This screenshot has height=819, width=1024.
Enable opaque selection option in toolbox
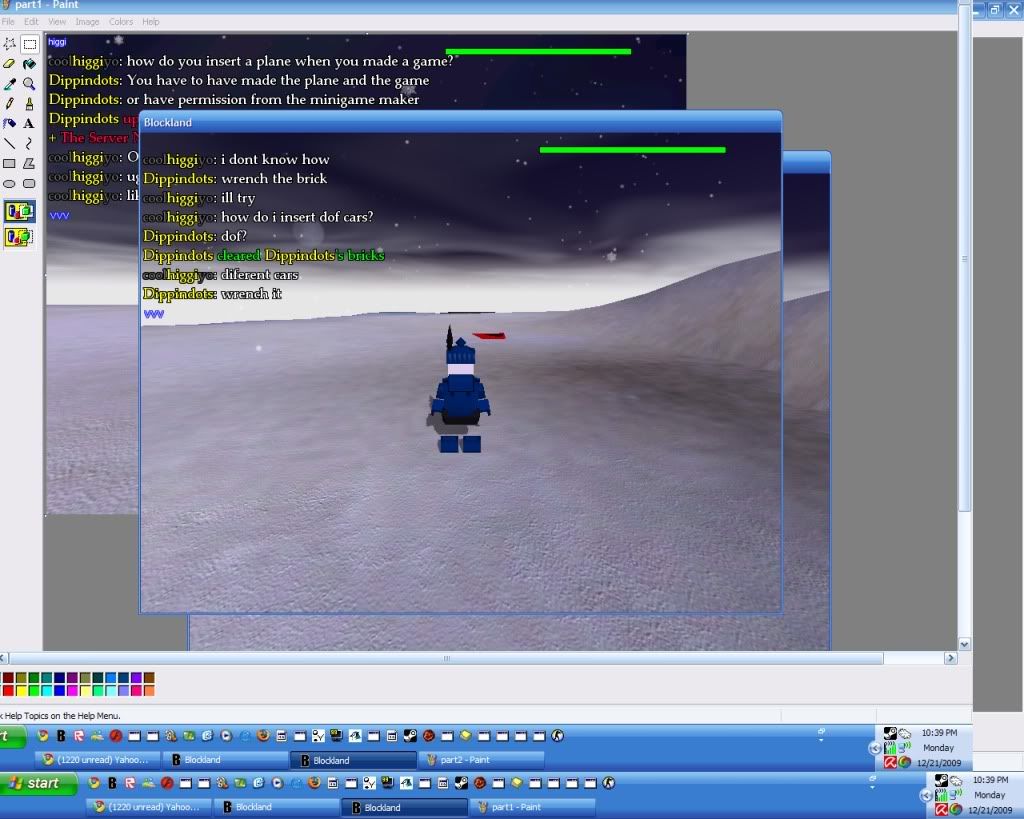tap(19, 212)
